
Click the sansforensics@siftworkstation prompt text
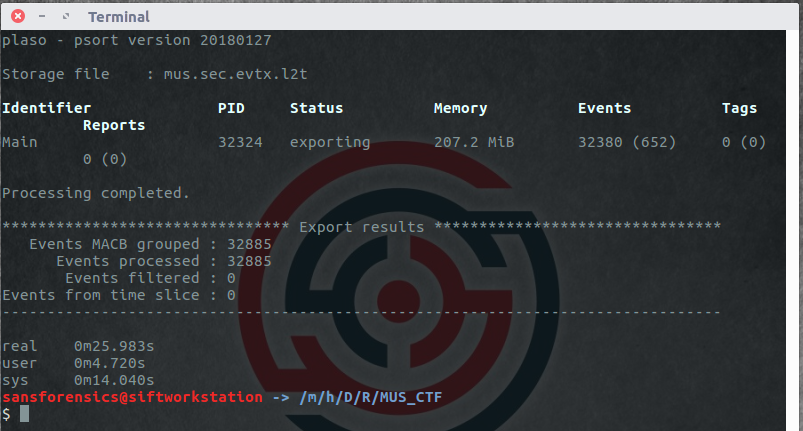[132, 397]
